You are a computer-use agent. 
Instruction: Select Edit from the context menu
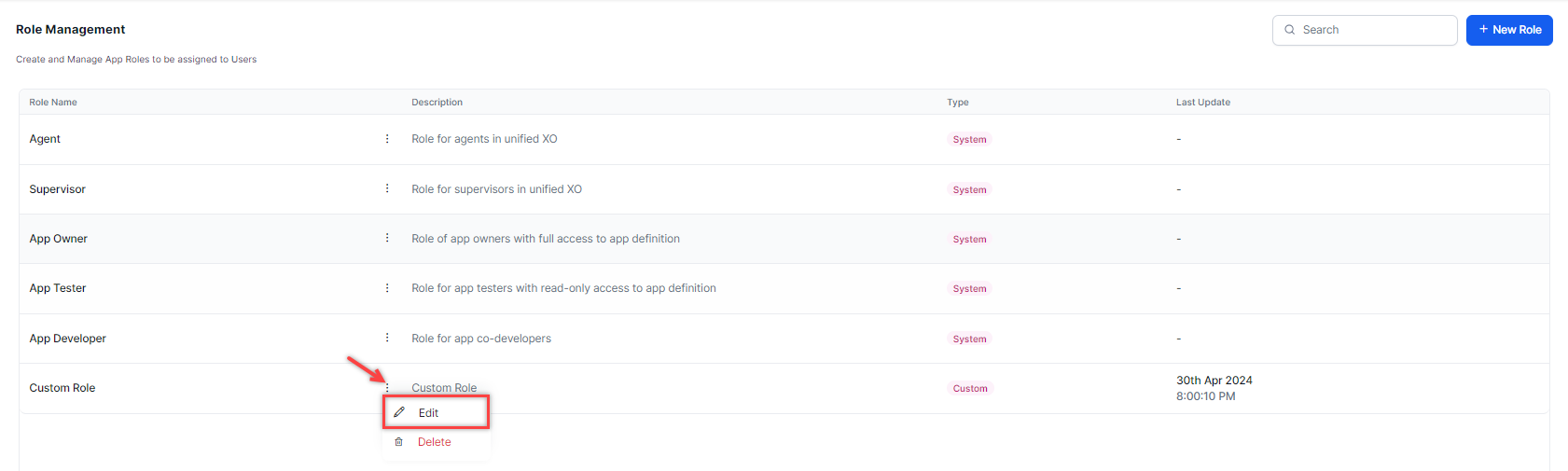428,413
